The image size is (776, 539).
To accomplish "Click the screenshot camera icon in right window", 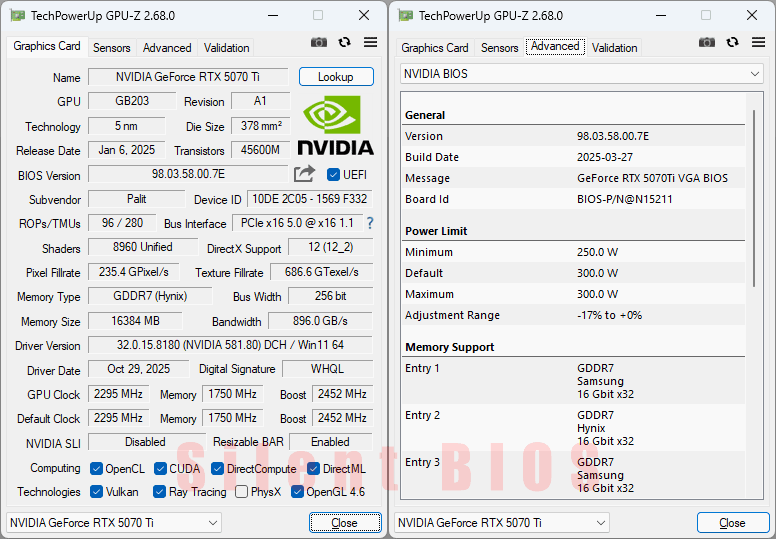I will pyautogui.click(x=707, y=43).
